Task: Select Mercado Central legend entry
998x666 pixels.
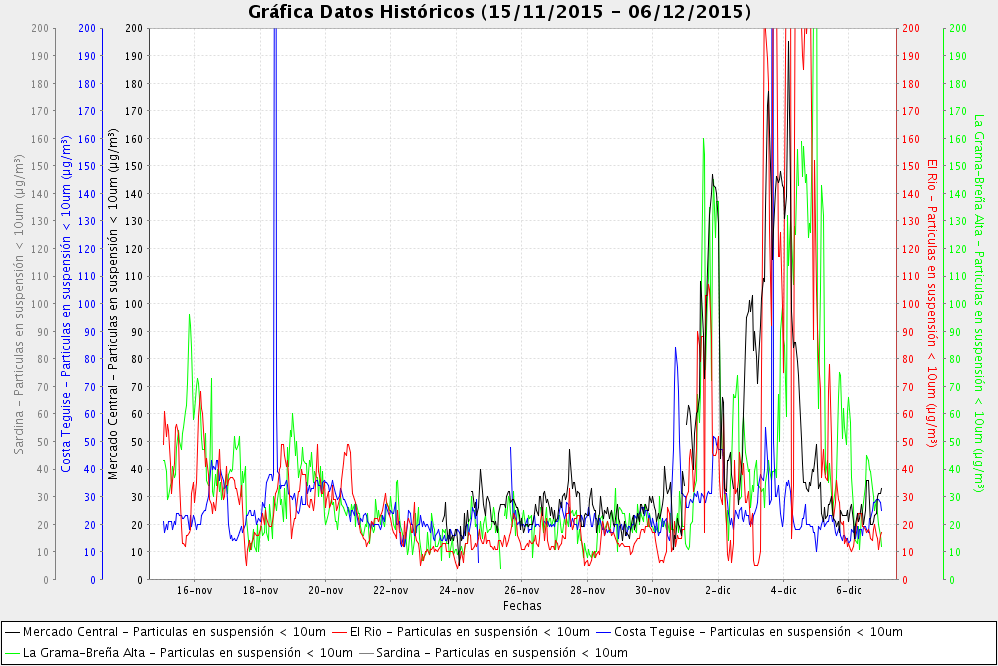Action: click(174, 632)
